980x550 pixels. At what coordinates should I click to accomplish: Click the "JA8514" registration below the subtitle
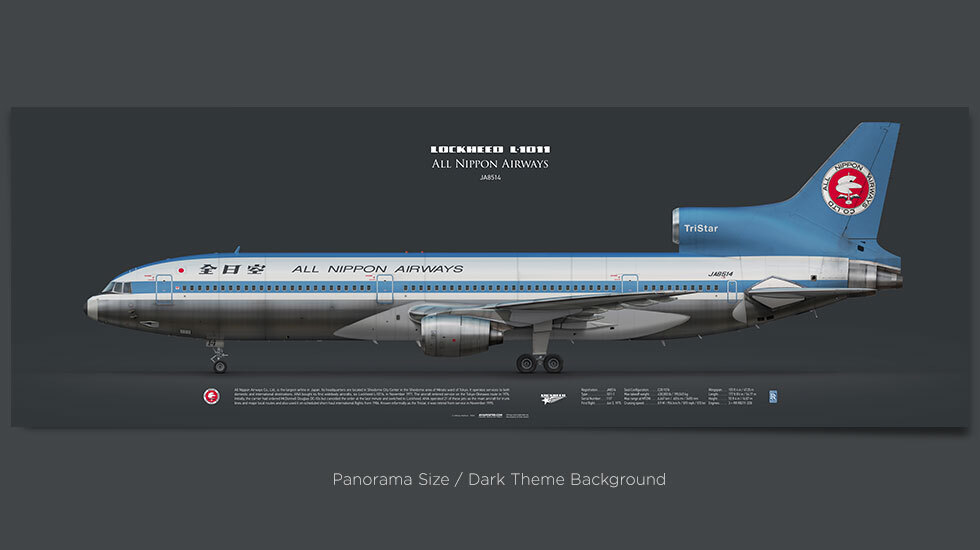pos(490,178)
